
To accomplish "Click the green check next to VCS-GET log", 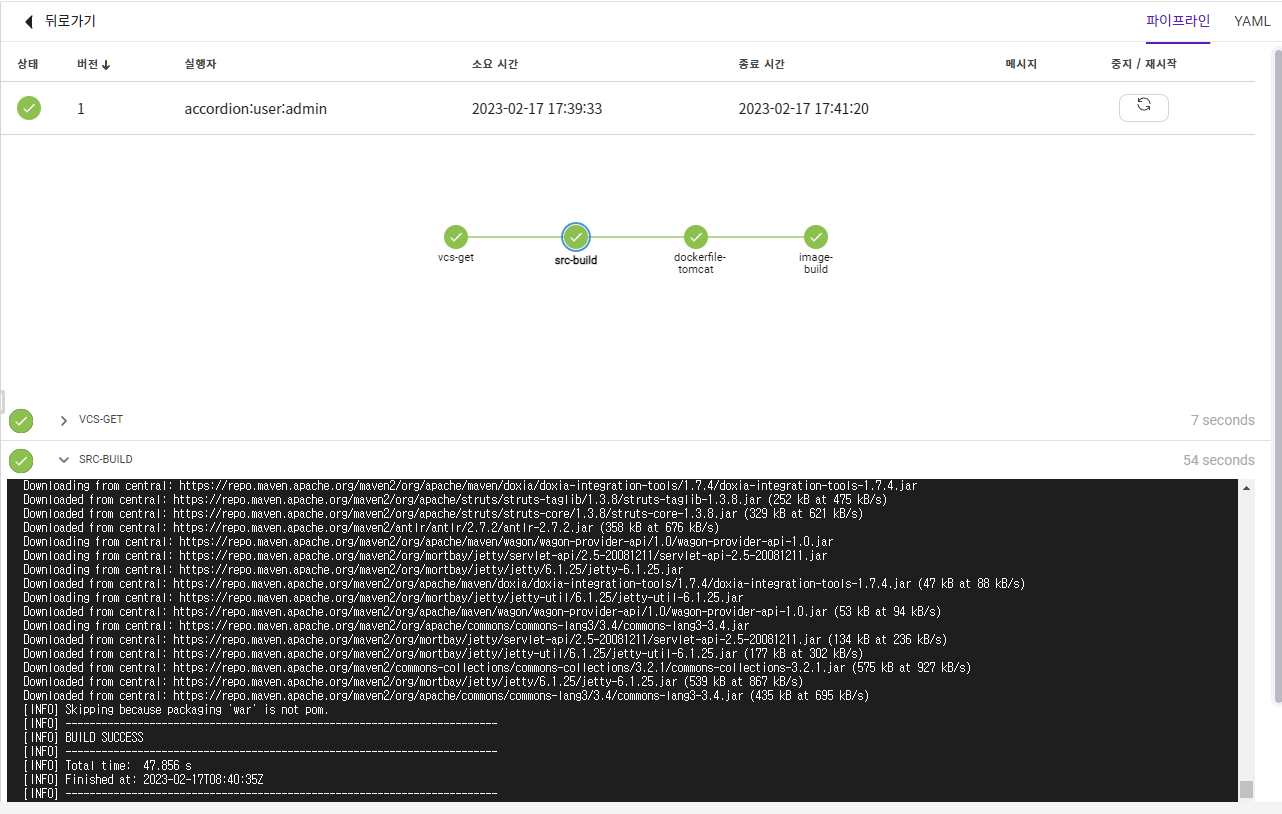I will [x=21, y=421].
